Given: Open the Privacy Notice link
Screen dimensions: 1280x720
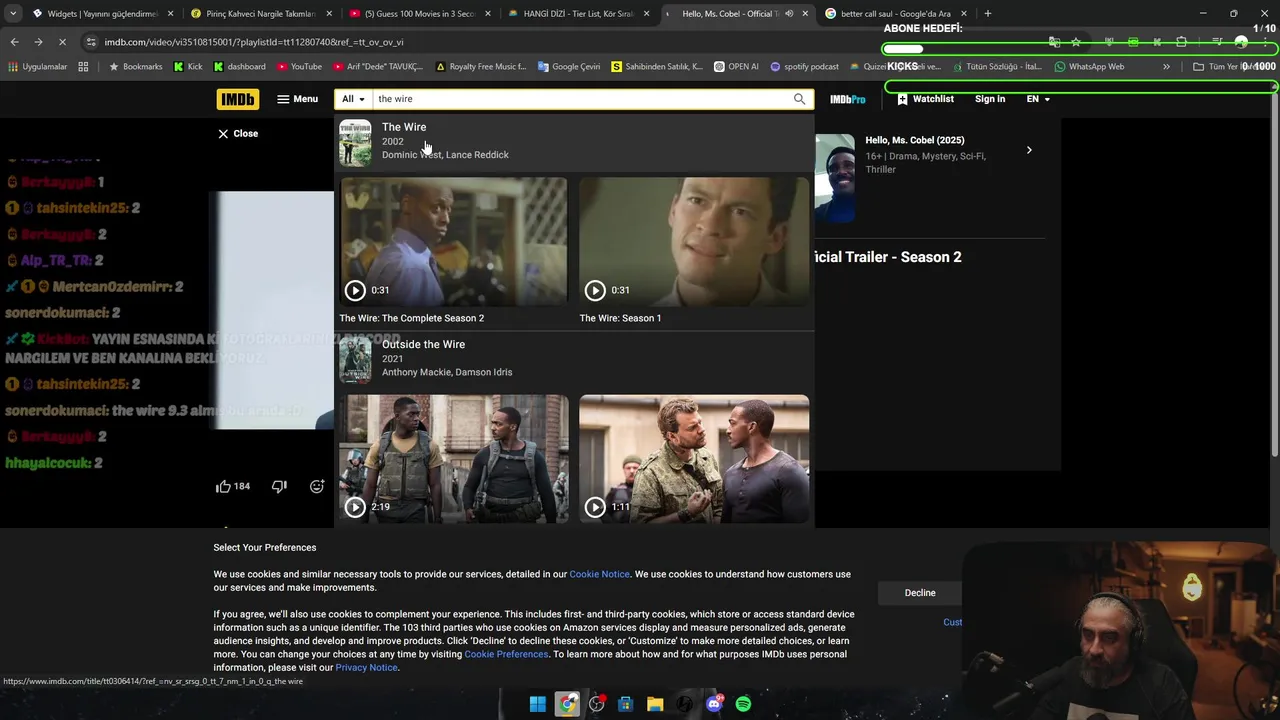Looking at the screenshot, I should (x=366, y=667).
